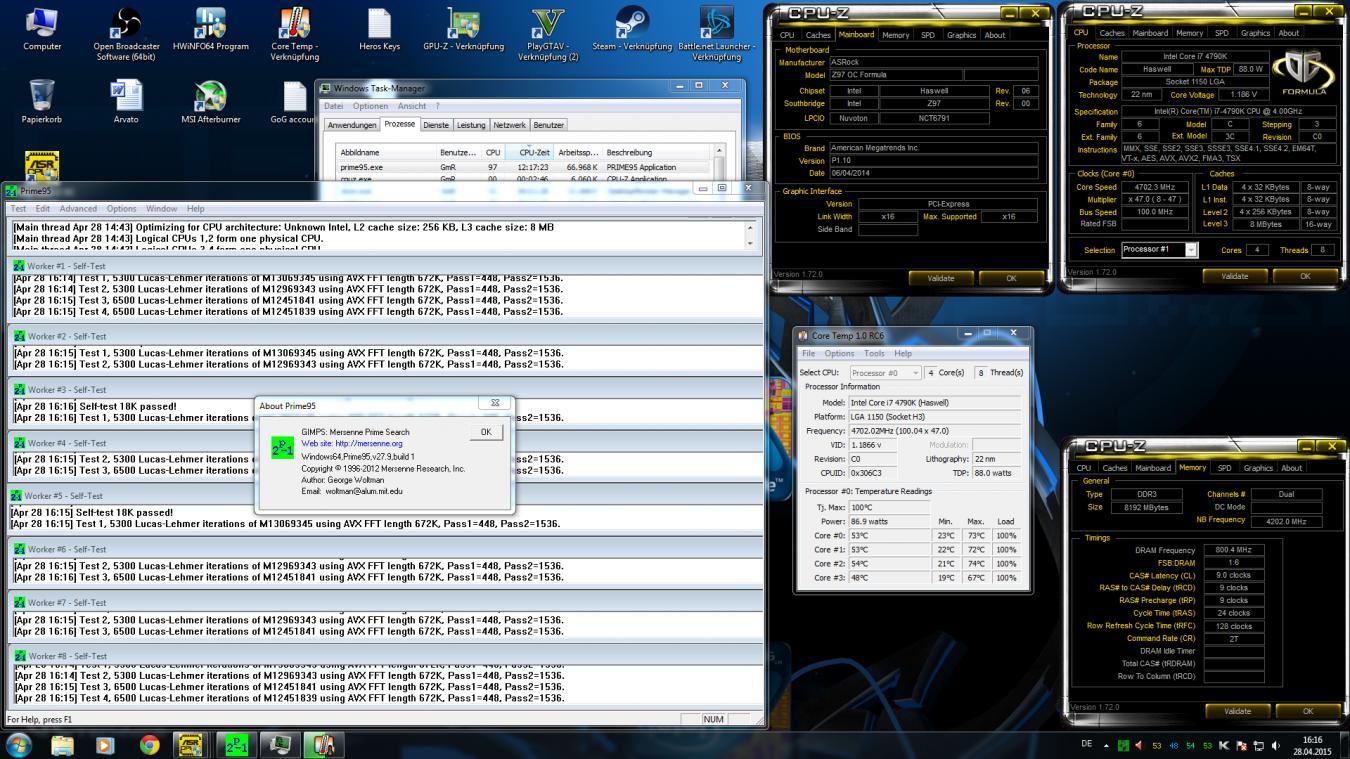Switch to the Netzwerk tab in Task-Manager
1350x759 pixels.
click(x=509, y=125)
